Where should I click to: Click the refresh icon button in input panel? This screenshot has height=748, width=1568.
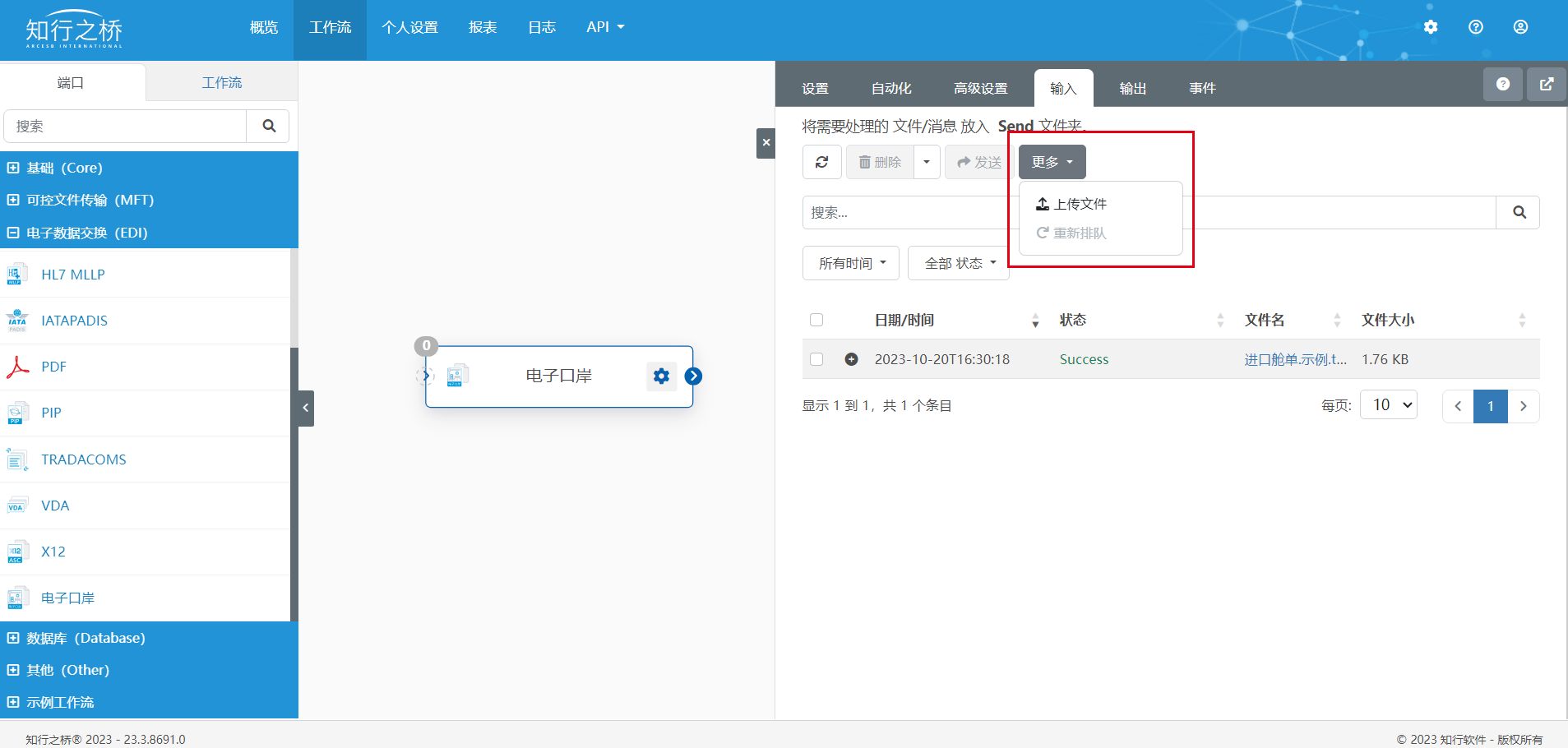[x=821, y=162]
